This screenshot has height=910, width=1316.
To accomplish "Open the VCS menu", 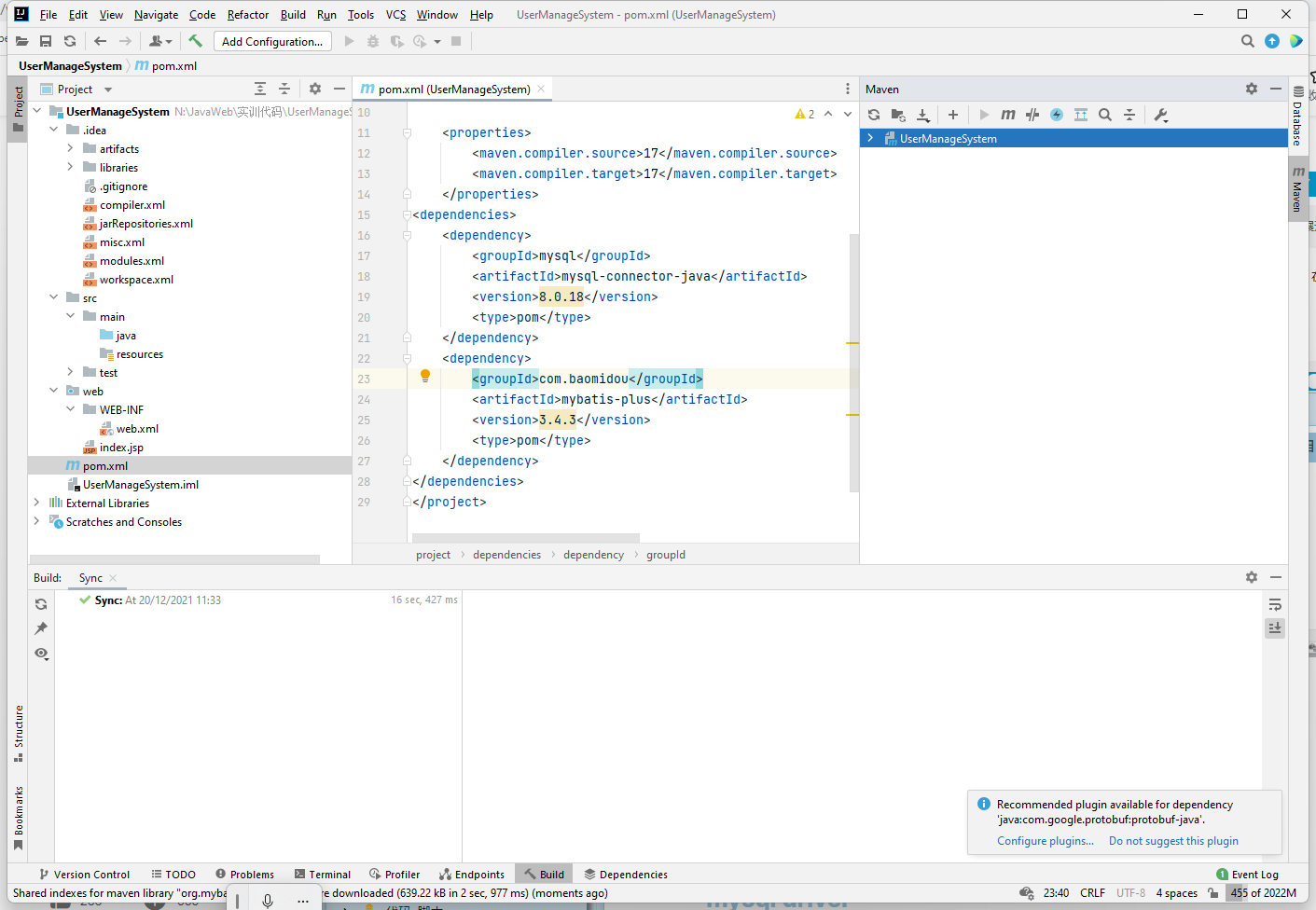I will 395,15.
